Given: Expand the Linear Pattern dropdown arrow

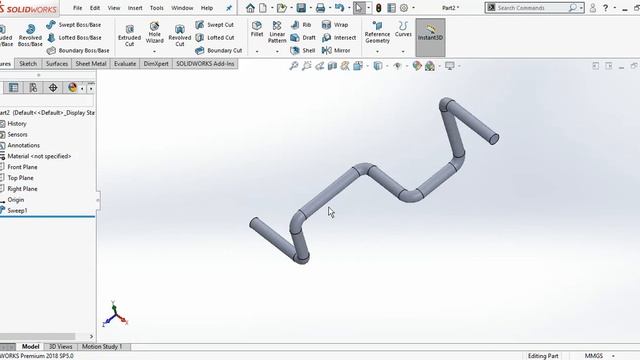Looking at the screenshot, I should click(x=277, y=51).
